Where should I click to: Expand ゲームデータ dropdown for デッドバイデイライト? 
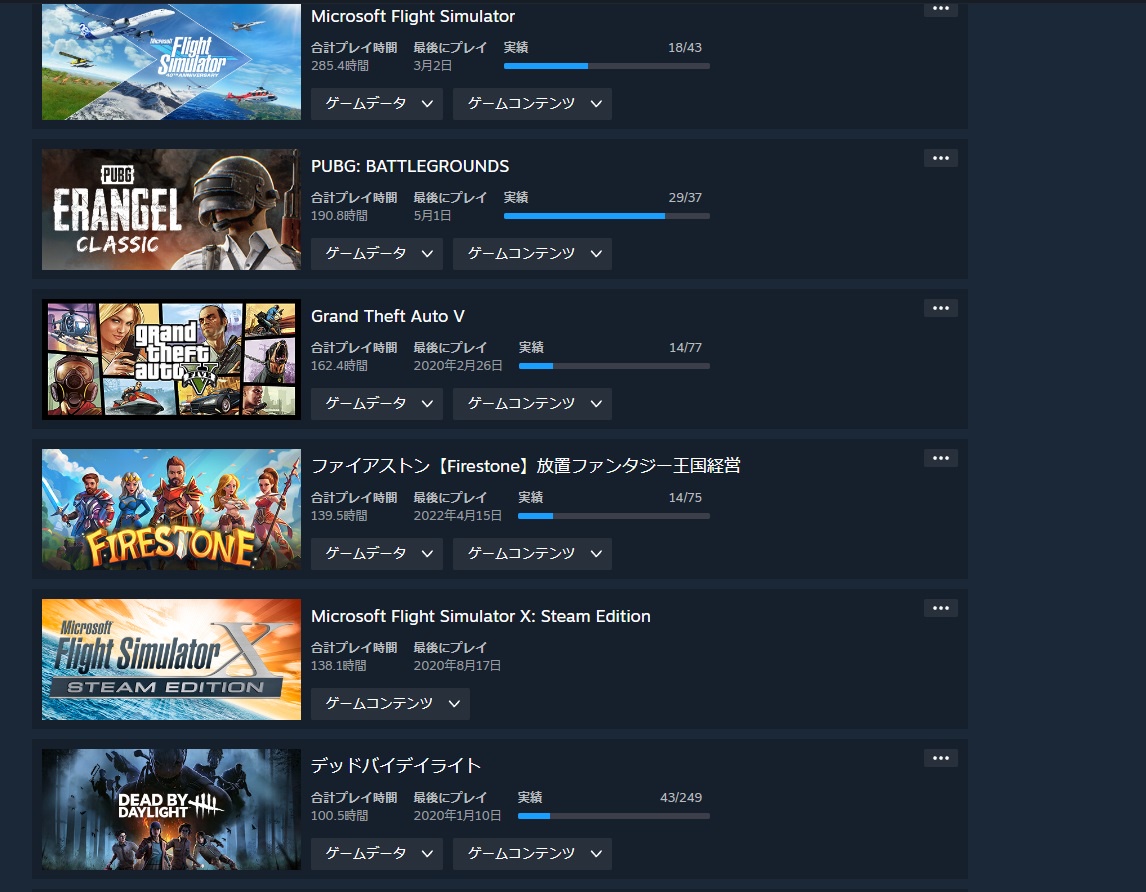coord(377,853)
